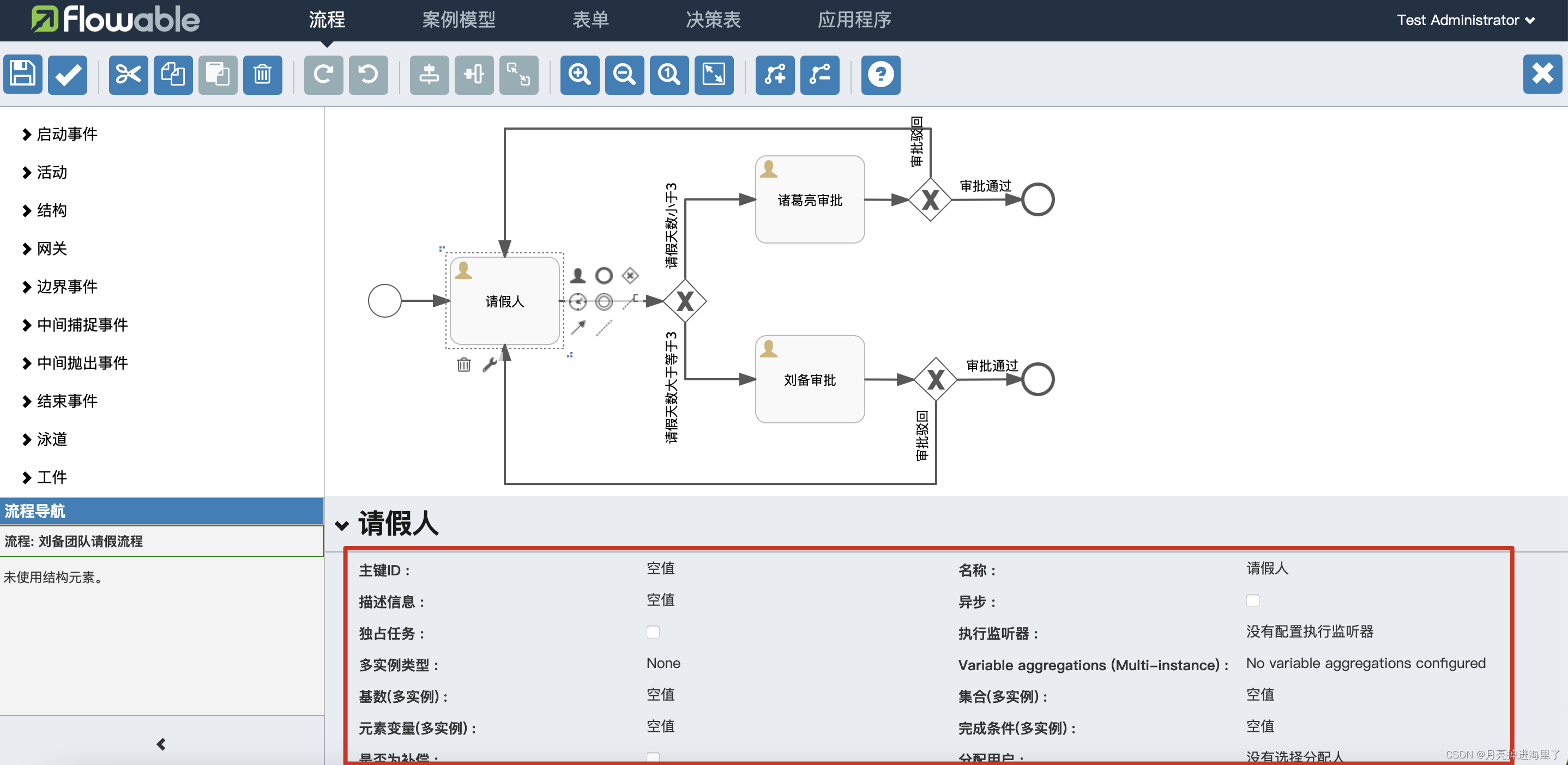The image size is (1568, 765).
Task: Add a user task from the quick menu
Action: [578, 276]
